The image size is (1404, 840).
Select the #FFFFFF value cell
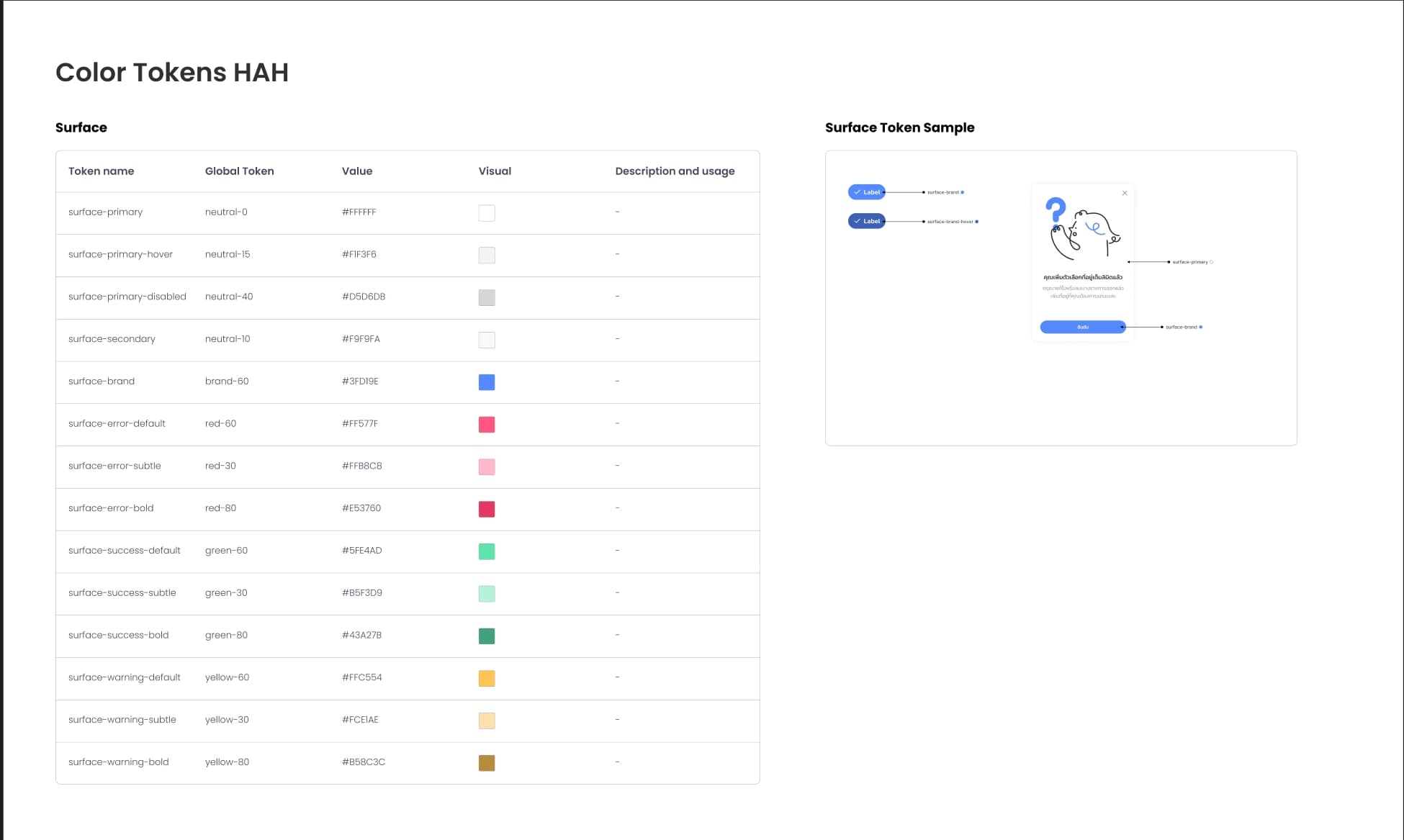pyautogui.click(x=359, y=212)
